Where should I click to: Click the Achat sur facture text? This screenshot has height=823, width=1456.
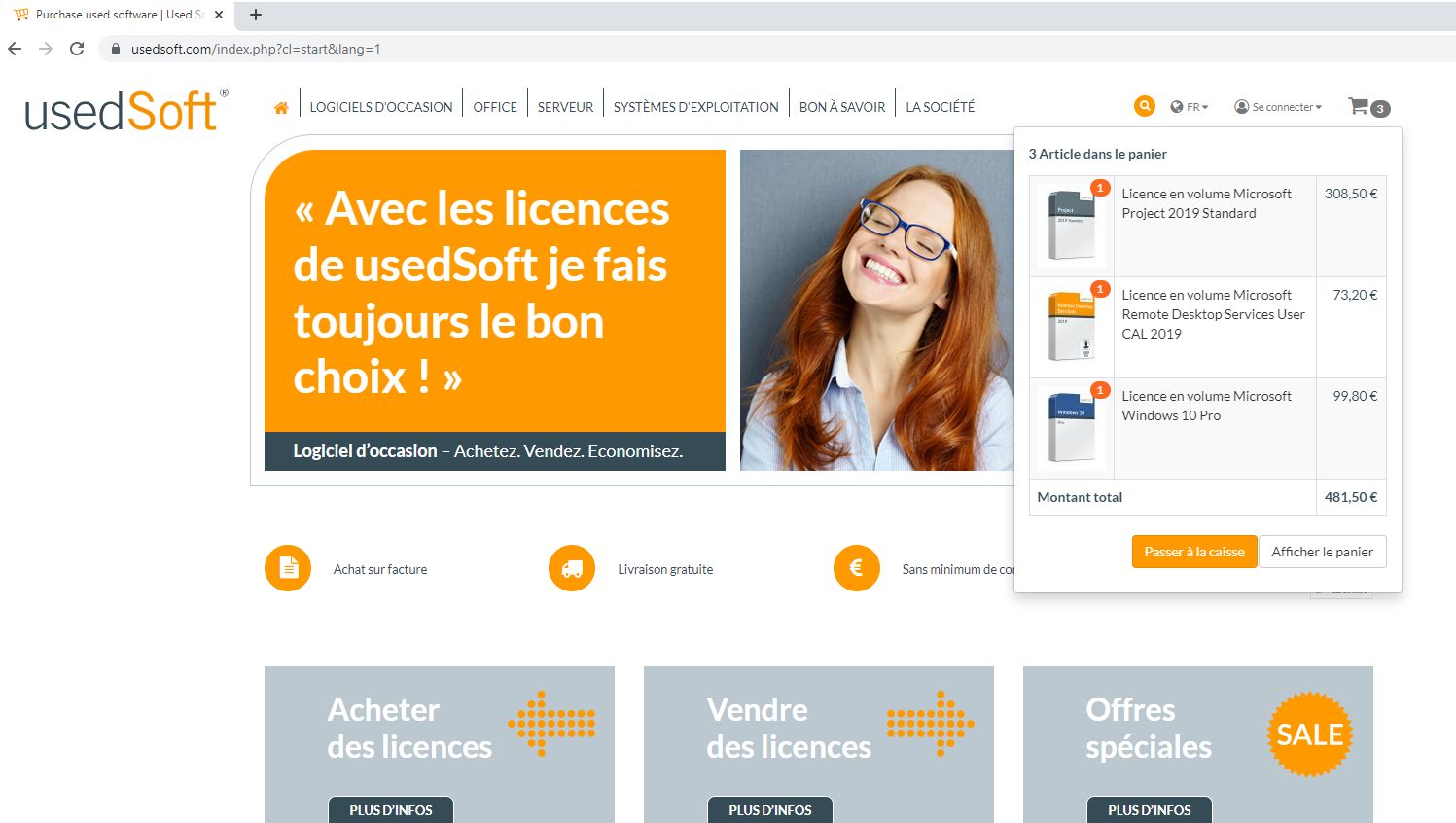(x=380, y=569)
